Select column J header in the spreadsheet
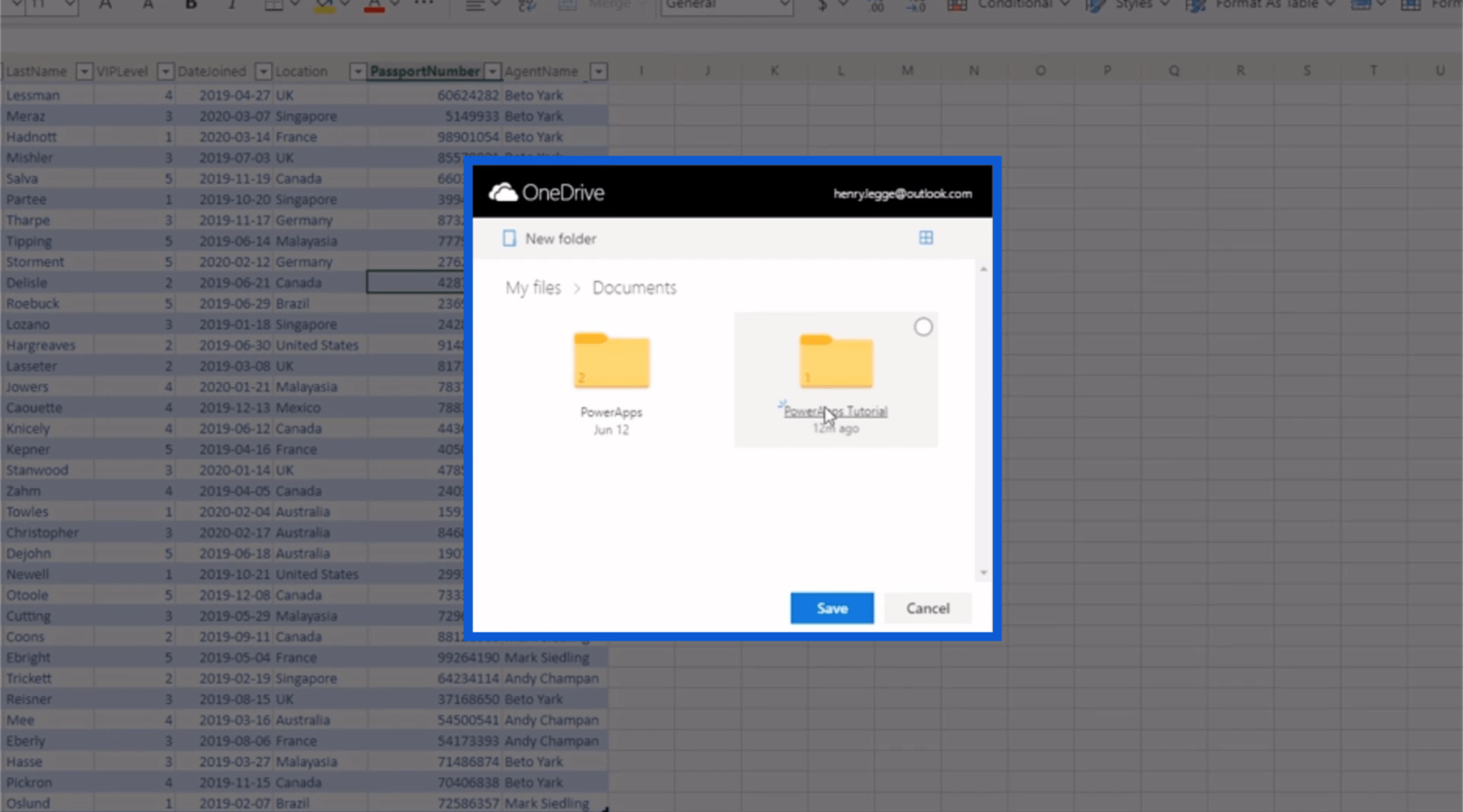Screen dimensions: 1463x812 (707, 70)
